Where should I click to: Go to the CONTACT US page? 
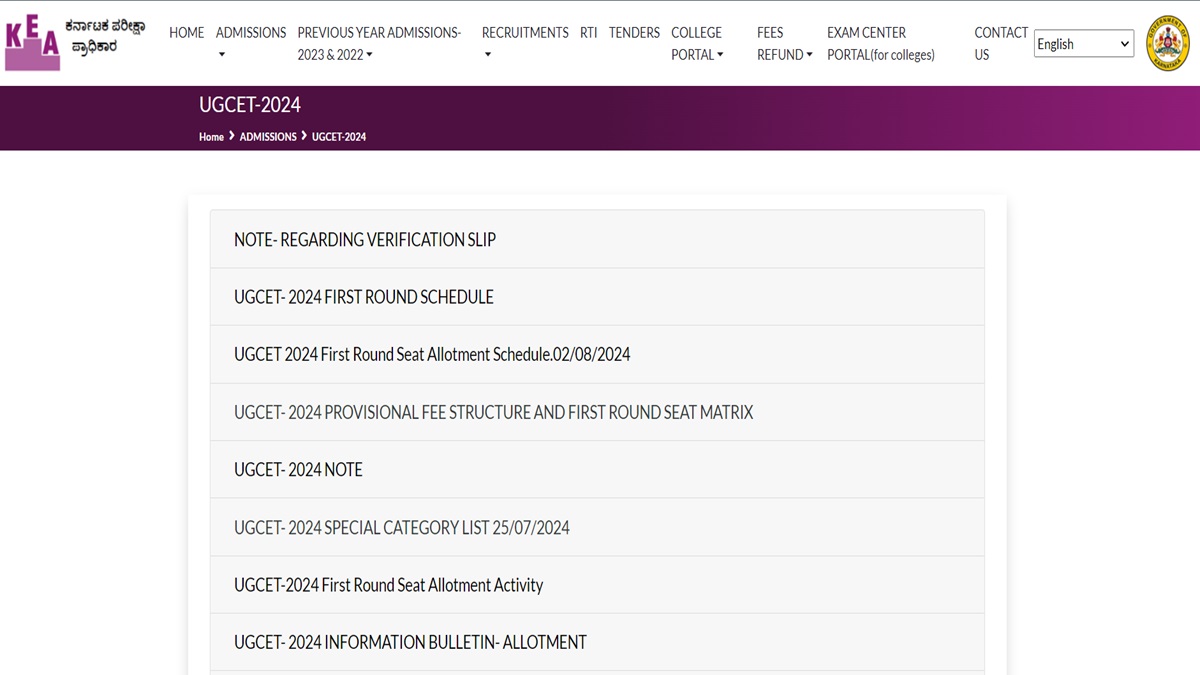click(x=1000, y=43)
